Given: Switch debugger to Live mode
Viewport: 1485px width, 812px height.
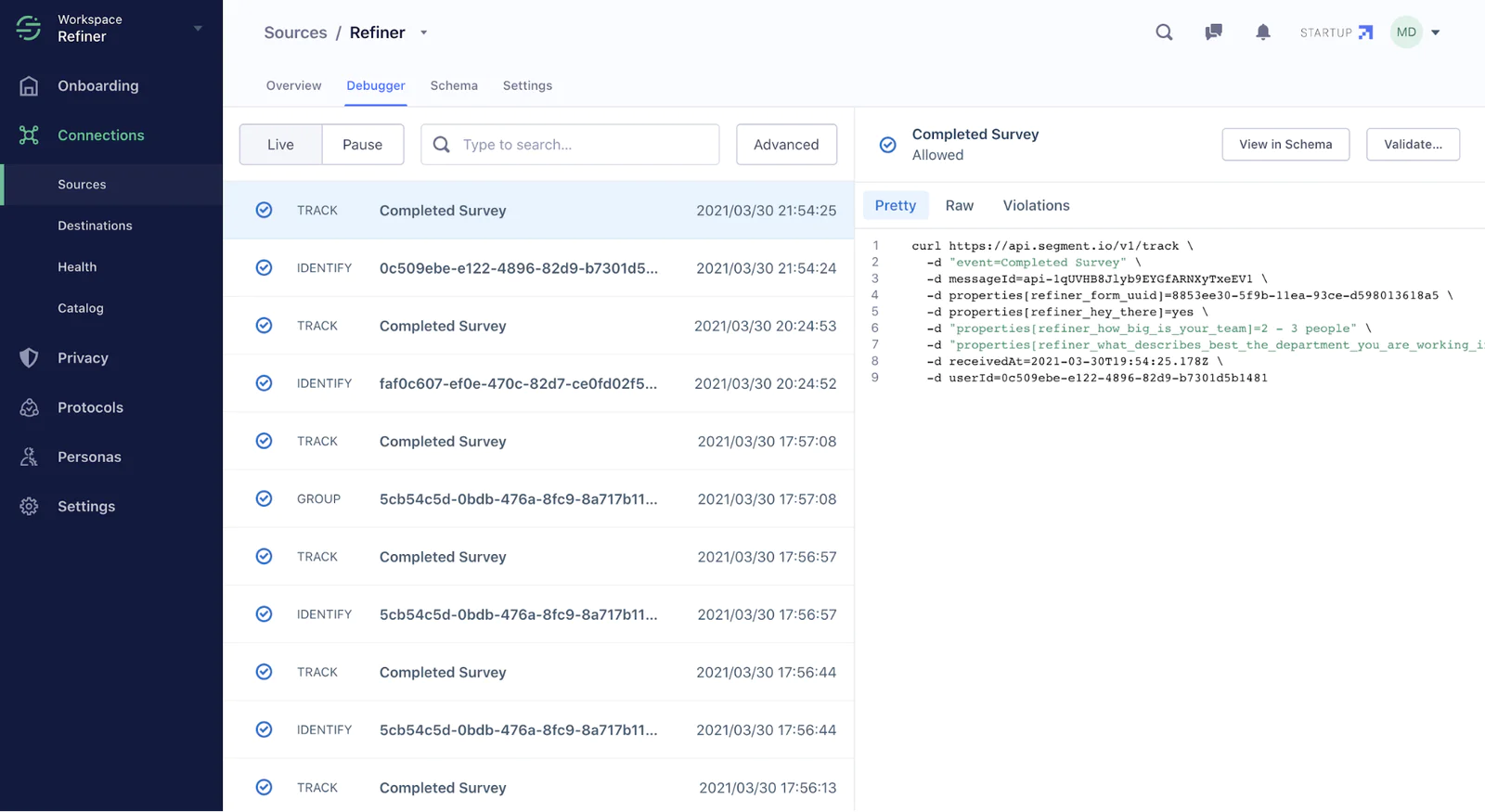Looking at the screenshot, I should click(280, 145).
